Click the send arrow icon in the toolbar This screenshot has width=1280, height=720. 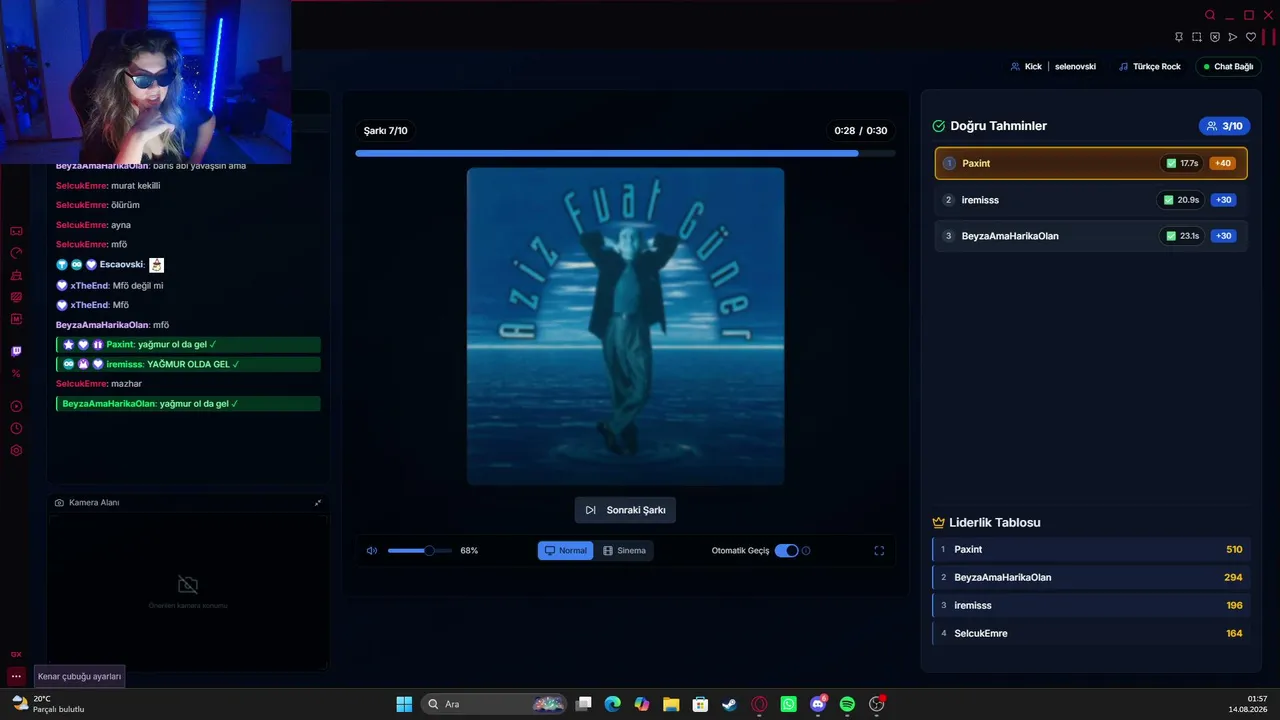coord(1233,37)
